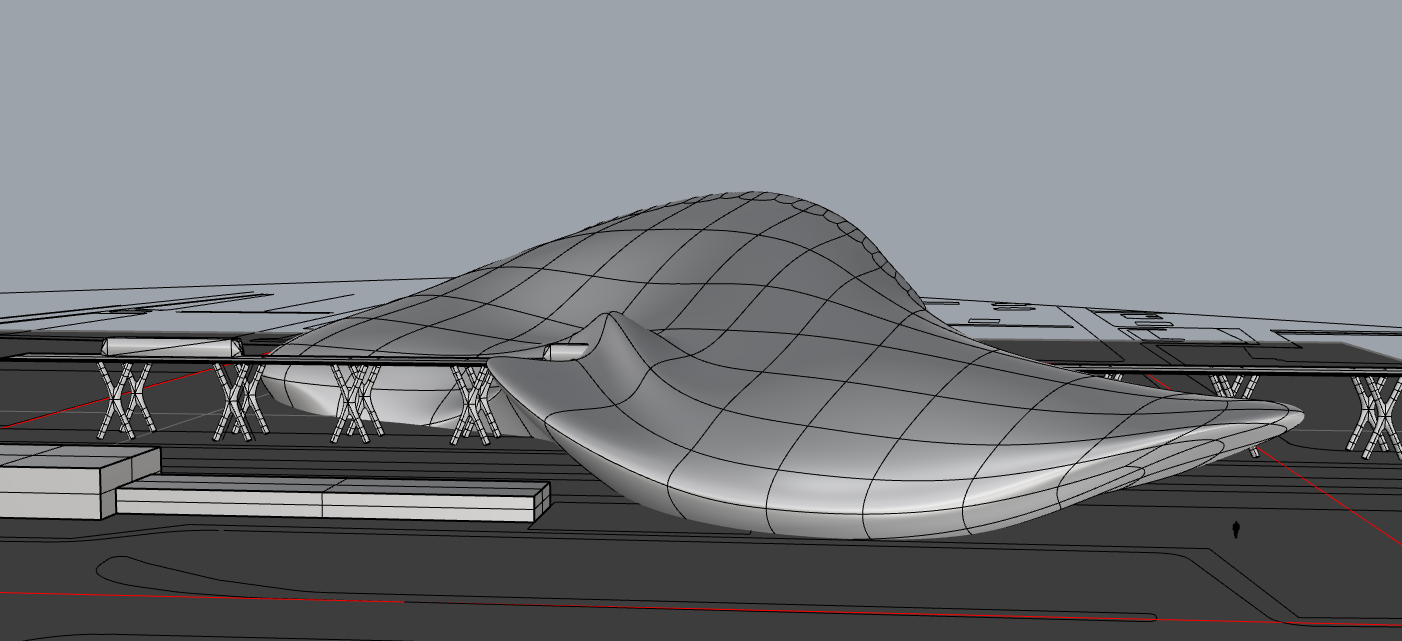Viewport: 1402px width, 641px height.
Task: Select the tiny human scale figure
Action: pyautogui.click(x=1237, y=528)
